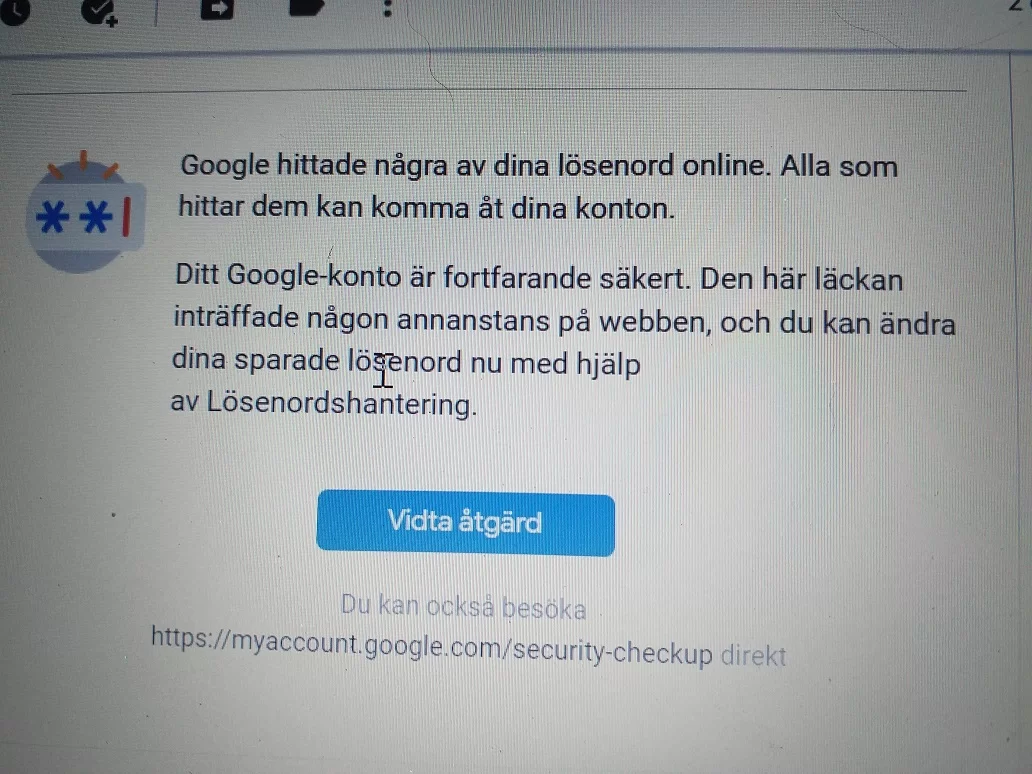Click the sentence Ditt Google-konto är fortfarande säkert
This screenshot has height=774, width=1032.
pyautogui.click(x=432, y=277)
